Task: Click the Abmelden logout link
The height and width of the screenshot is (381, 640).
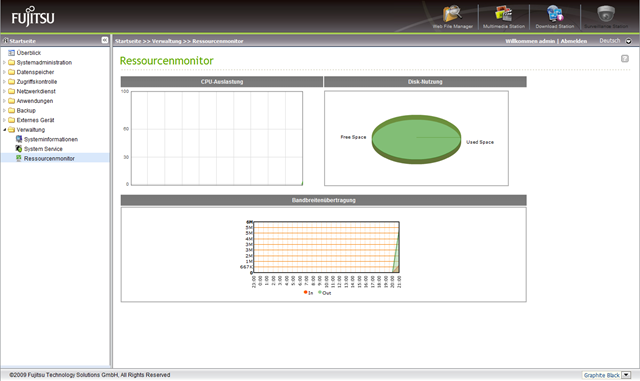Action: [573, 41]
